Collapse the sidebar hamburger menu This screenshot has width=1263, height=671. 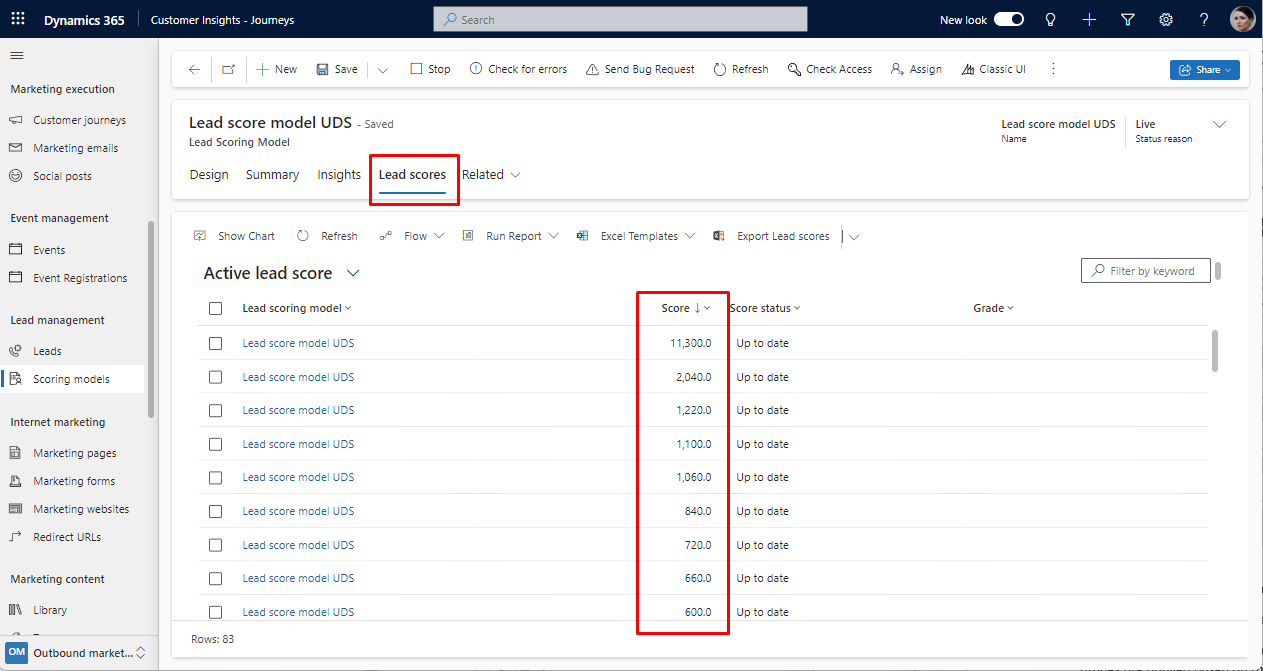(x=17, y=56)
